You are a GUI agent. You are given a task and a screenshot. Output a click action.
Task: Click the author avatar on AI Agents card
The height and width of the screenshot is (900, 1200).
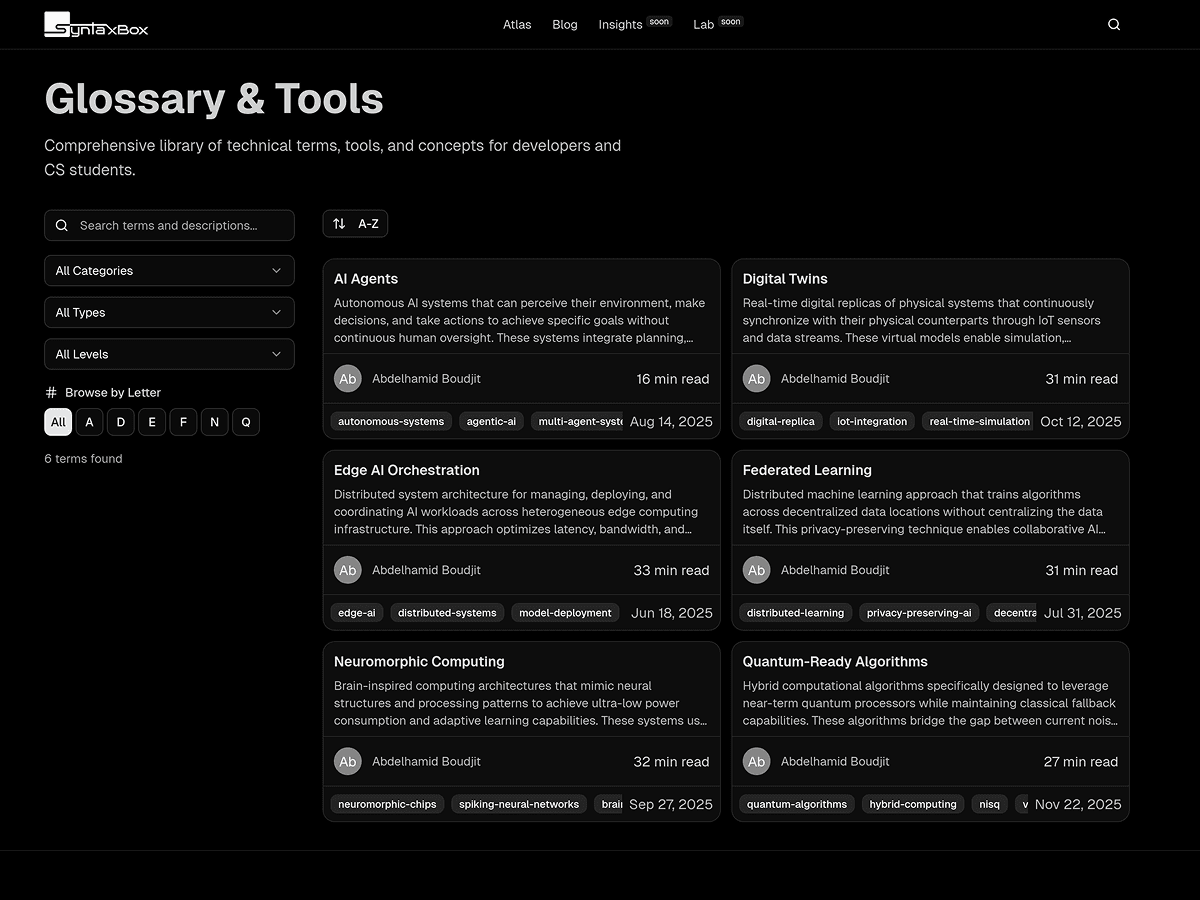coord(348,379)
